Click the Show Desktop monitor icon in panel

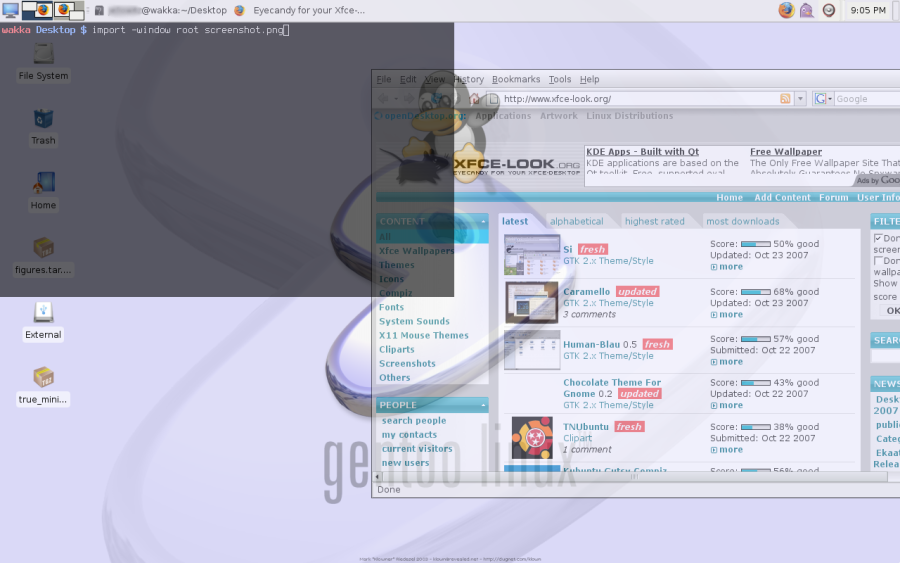(x=10, y=10)
